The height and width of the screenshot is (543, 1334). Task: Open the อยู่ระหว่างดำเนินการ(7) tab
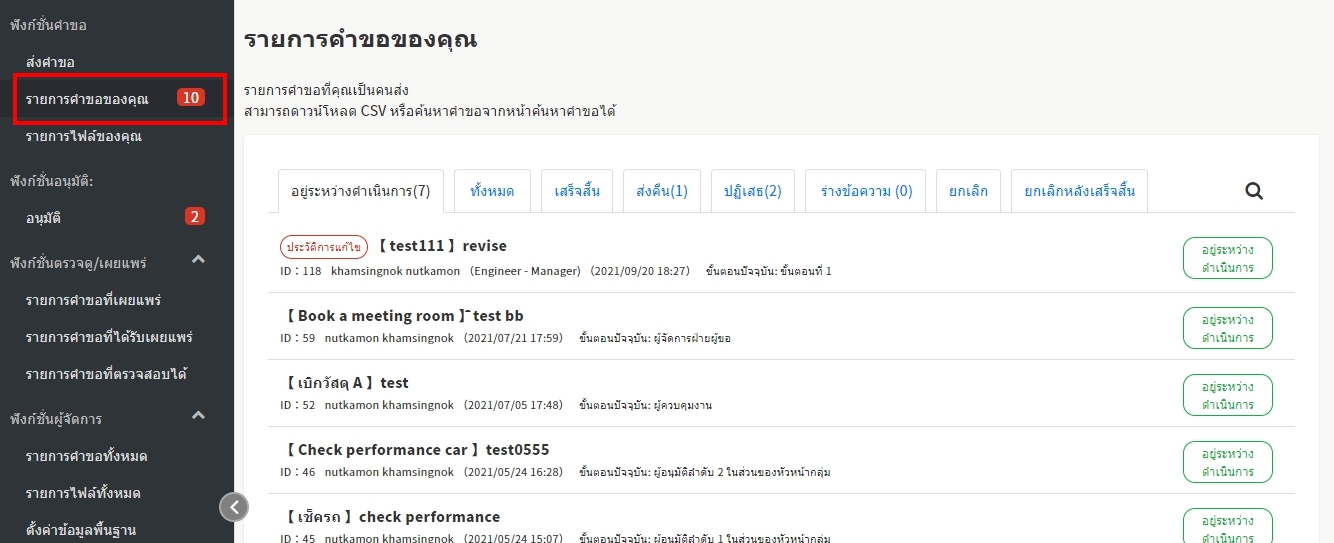(360, 191)
